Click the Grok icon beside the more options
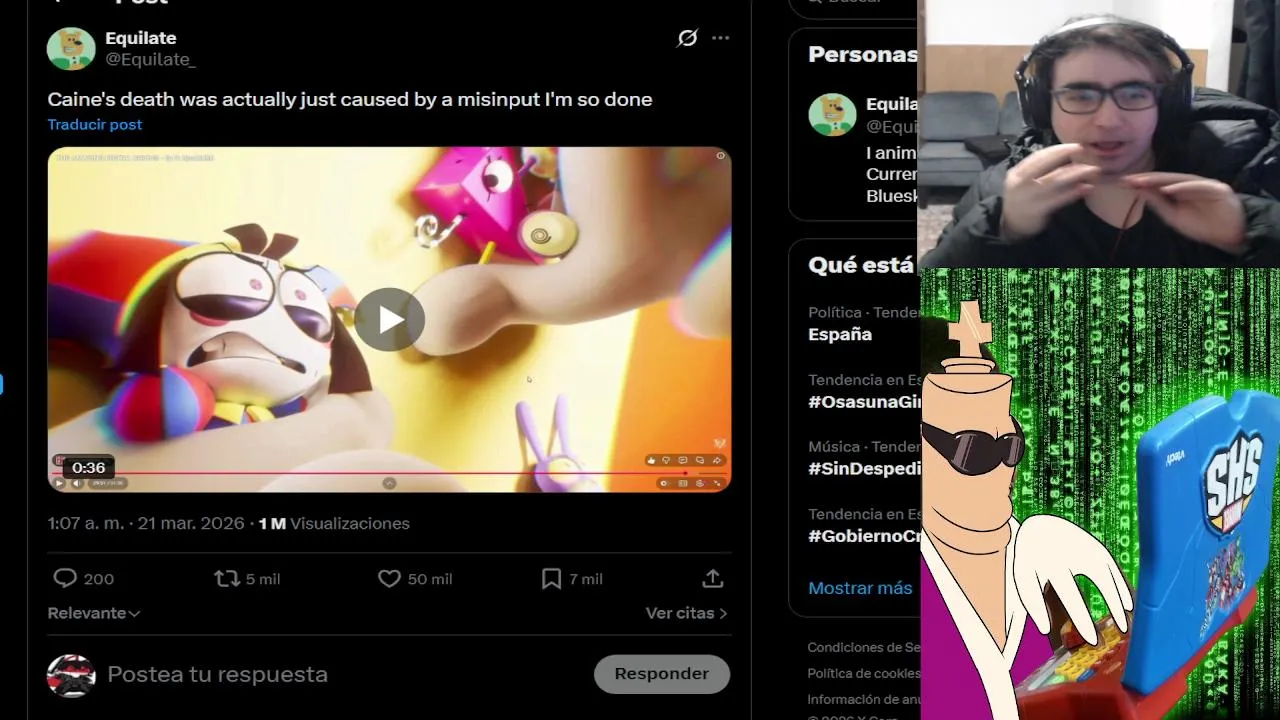Viewport: 1280px width, 720px height. click(687, 38)
